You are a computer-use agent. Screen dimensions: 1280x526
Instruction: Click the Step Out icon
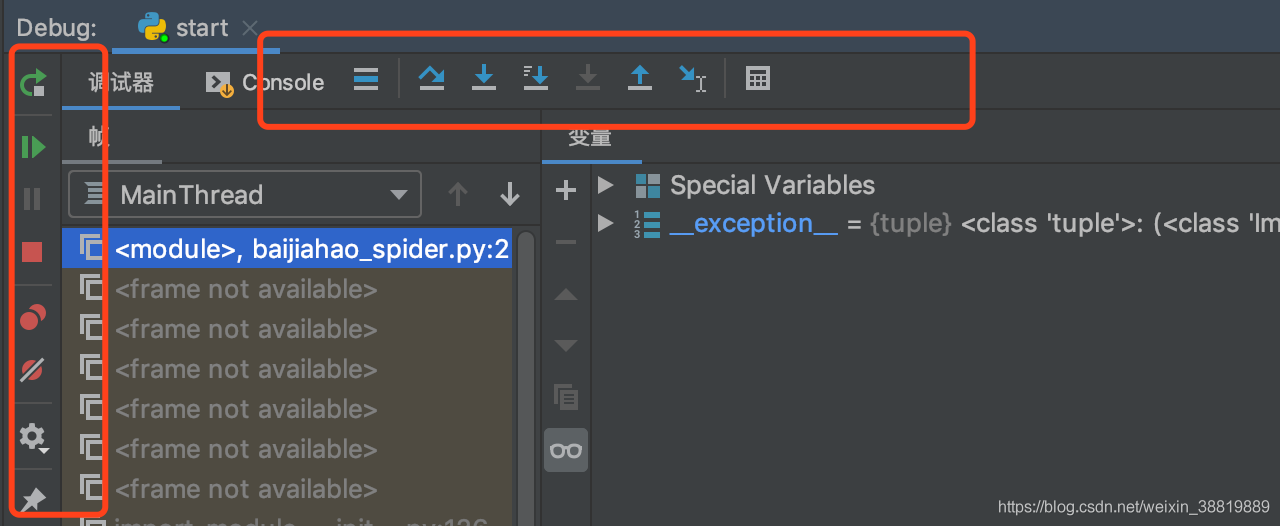[640, 79]
